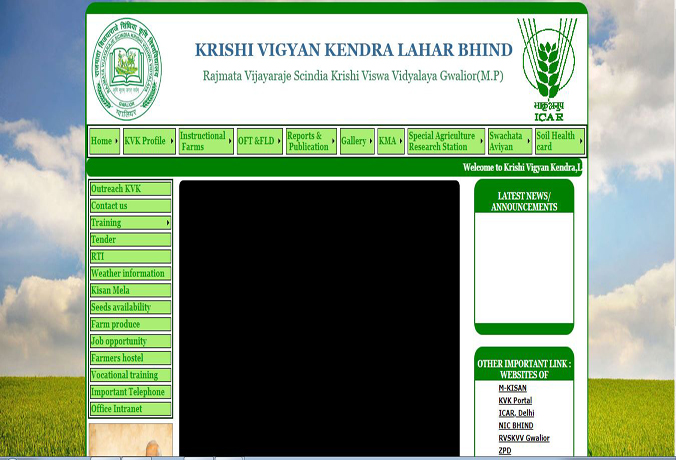Click the ICAR wheat emblem logo
Image resolution: width=676 pixels, height=460 pixels.
coord(548,69)
